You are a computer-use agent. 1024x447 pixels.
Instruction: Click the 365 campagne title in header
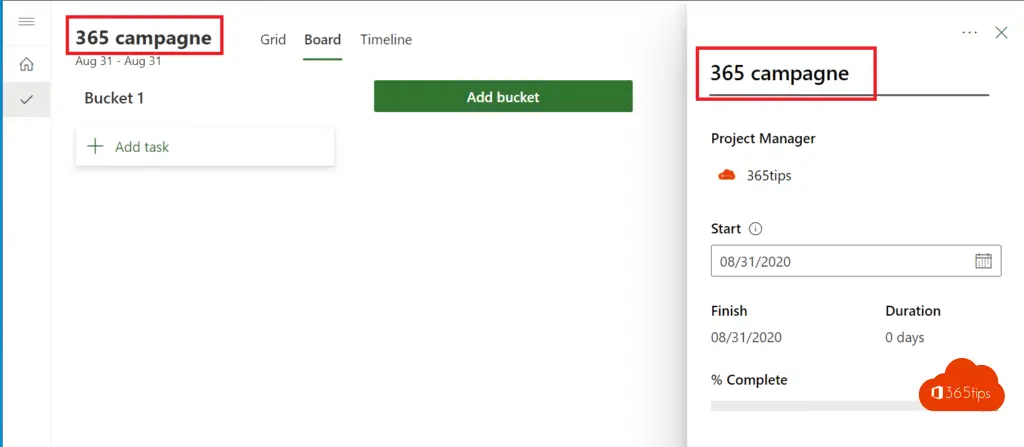[x=144, y=39]
